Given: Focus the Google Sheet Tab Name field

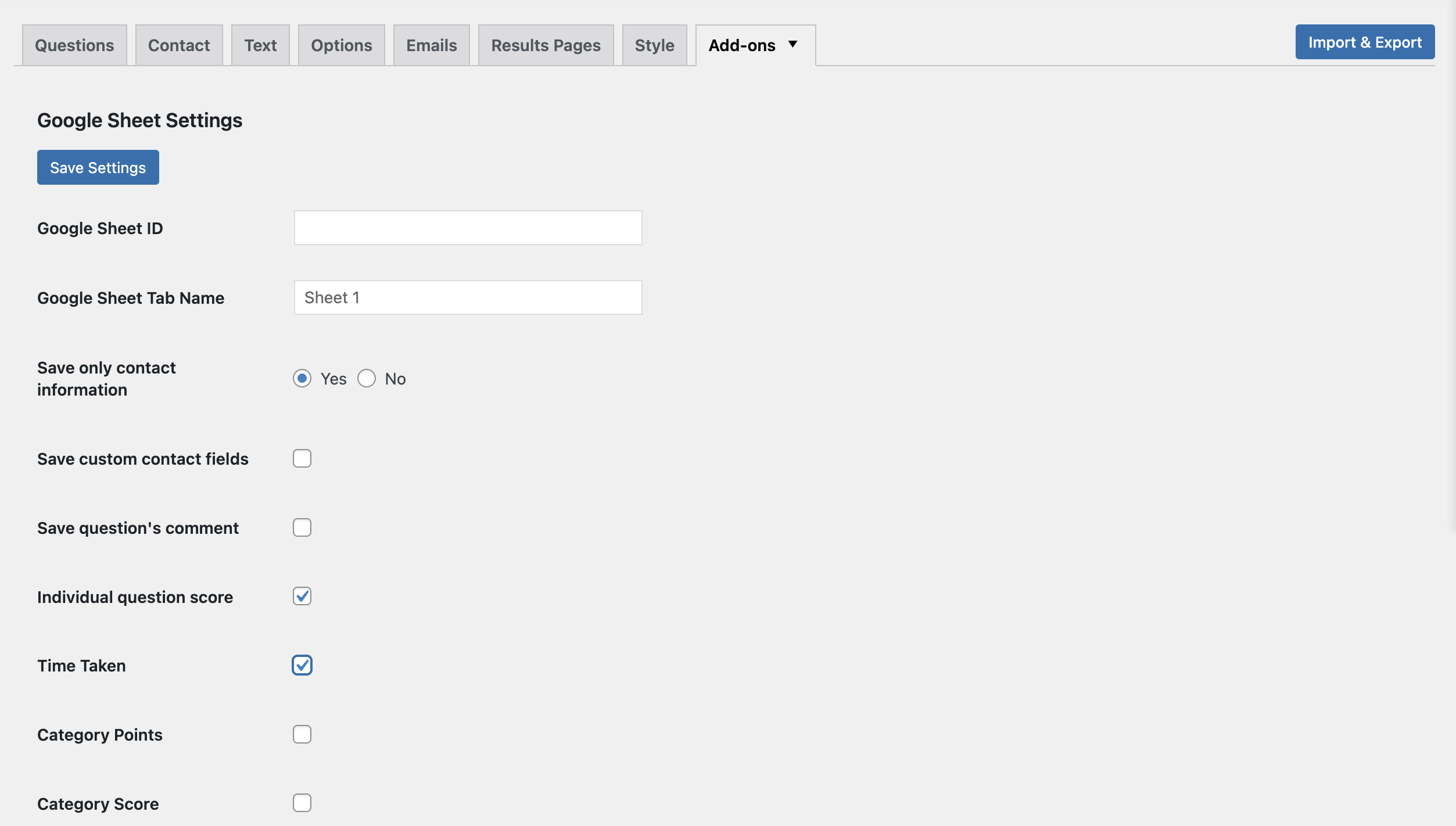Looking at the screenshot, I should coord(468,297).
